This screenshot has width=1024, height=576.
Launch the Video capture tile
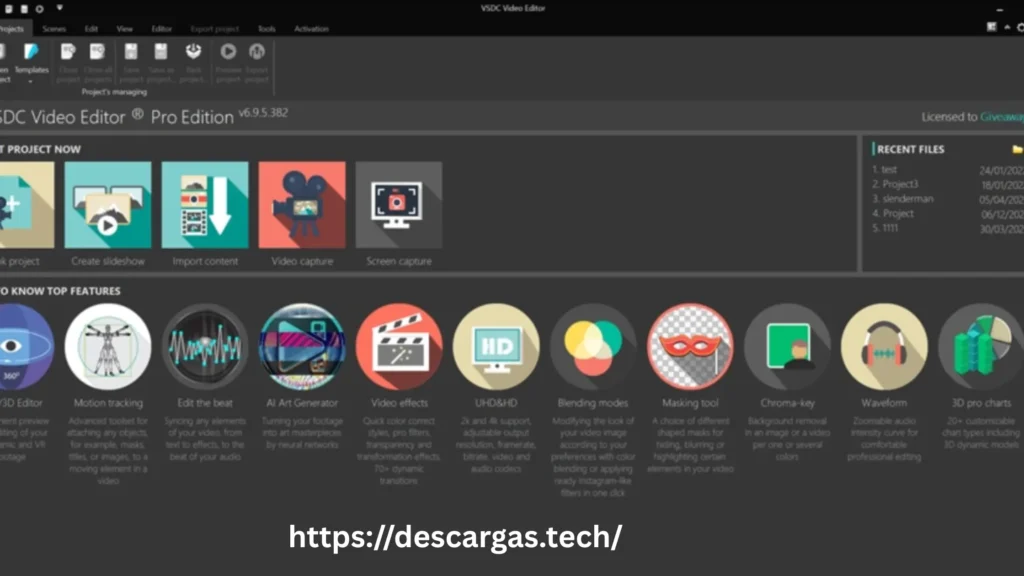coord(302,205)
